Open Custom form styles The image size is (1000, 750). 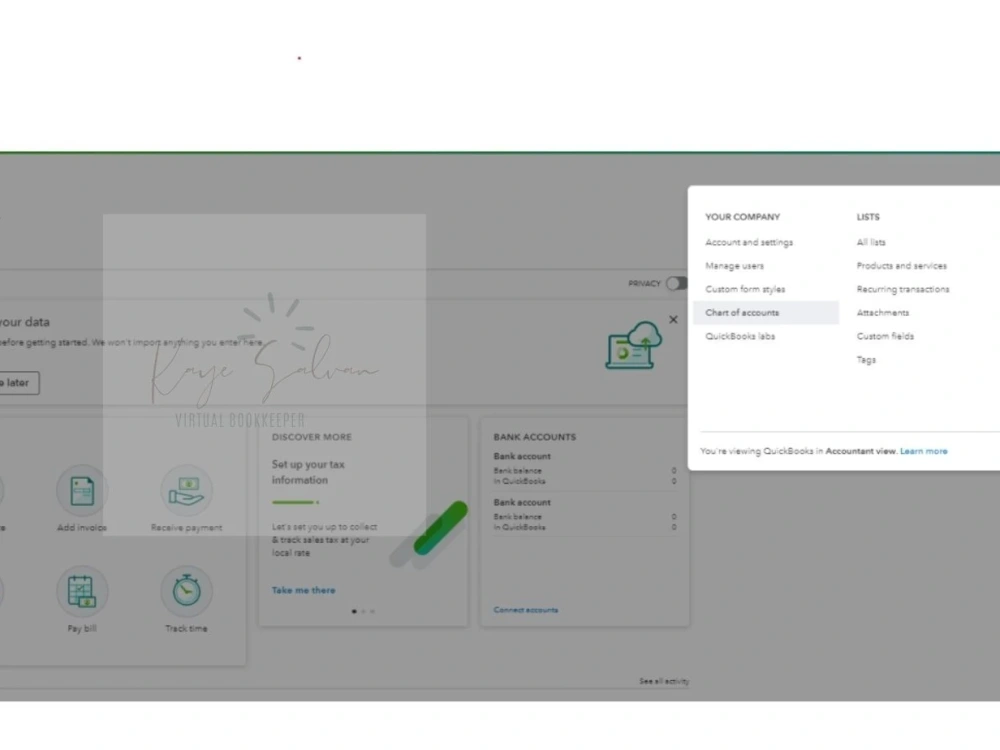coord(745,290)
